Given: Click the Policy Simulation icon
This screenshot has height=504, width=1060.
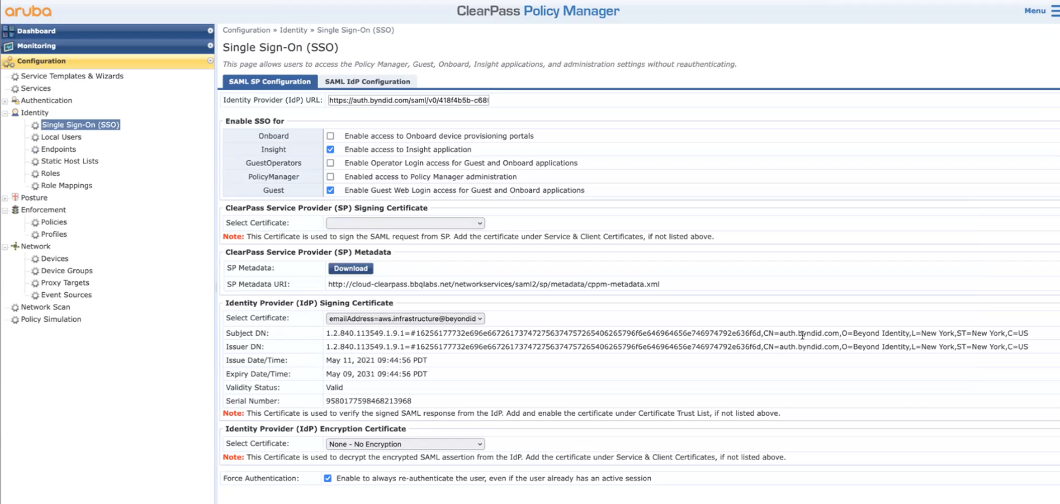Looking at the screenshot, I should tap(14, 319).
